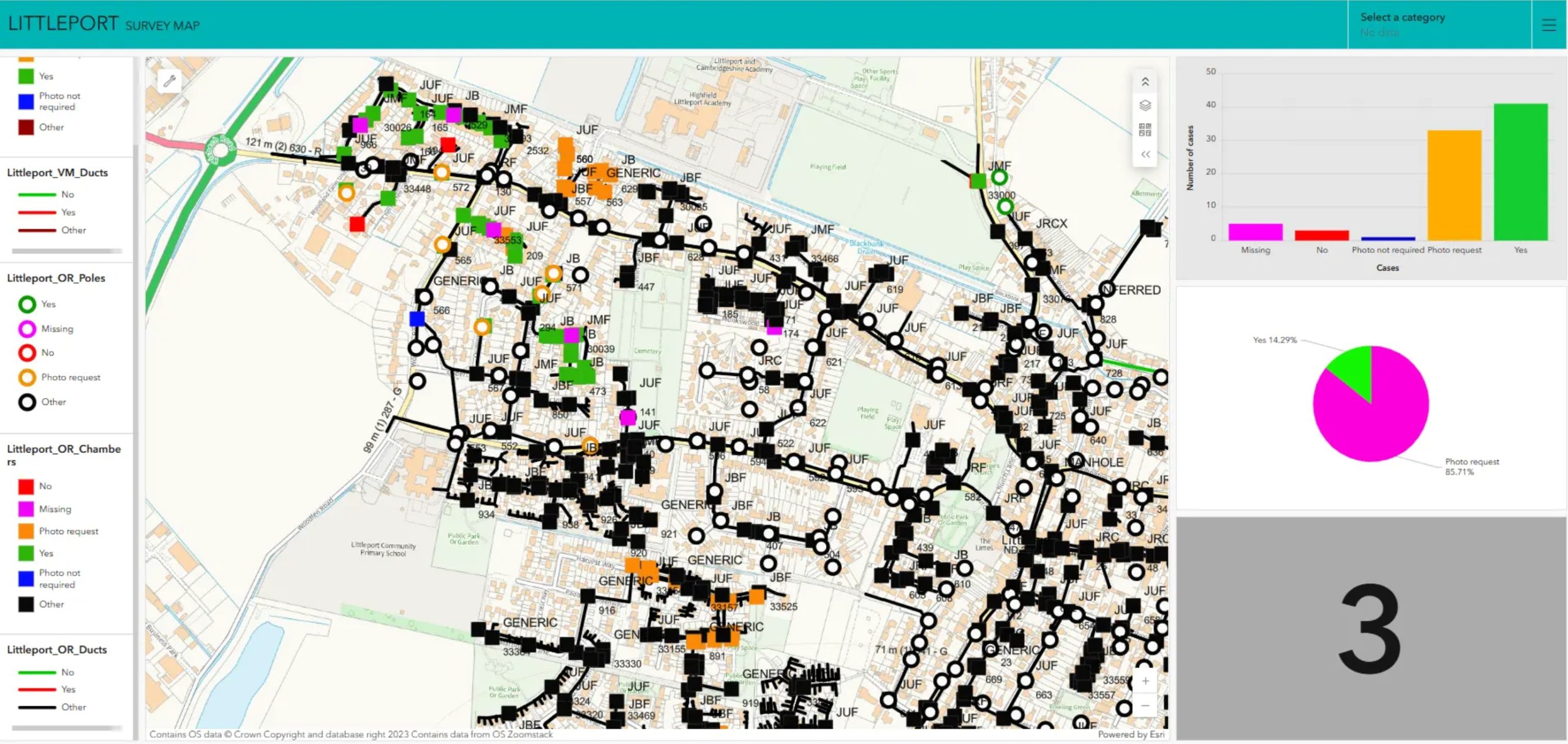Screen dimensions: 1568x744
Task: Click the Littleport_OR_Poles legend heading
Action: [x=56, y=278]
